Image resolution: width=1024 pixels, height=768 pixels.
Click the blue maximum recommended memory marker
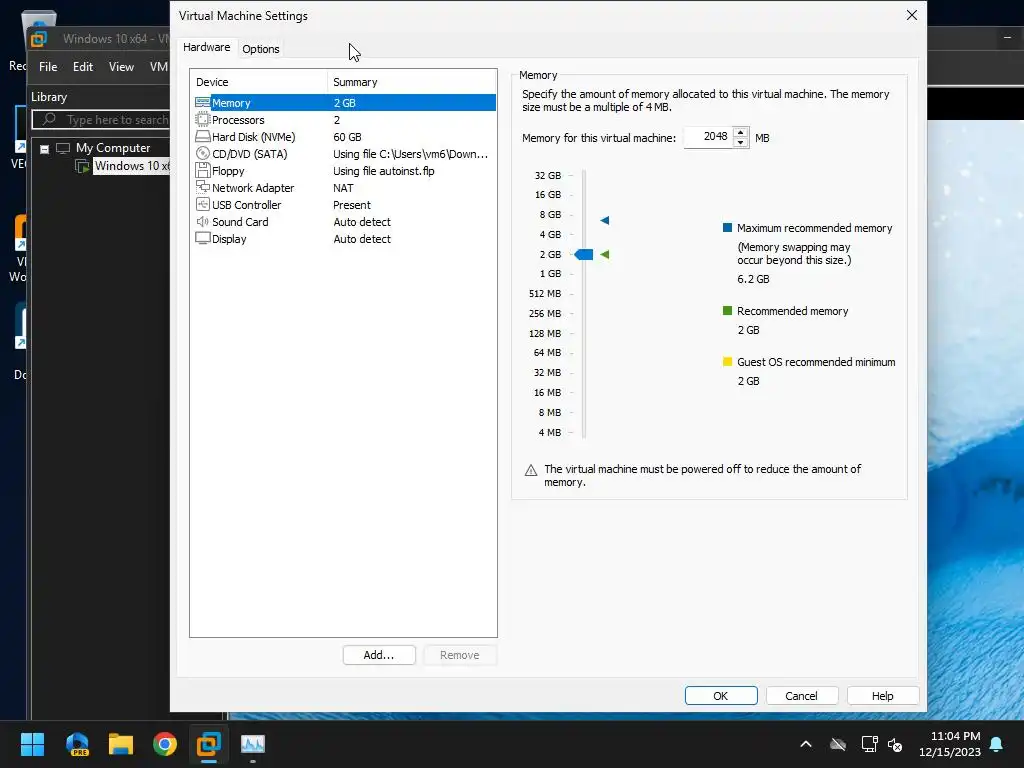coord(605,220)
